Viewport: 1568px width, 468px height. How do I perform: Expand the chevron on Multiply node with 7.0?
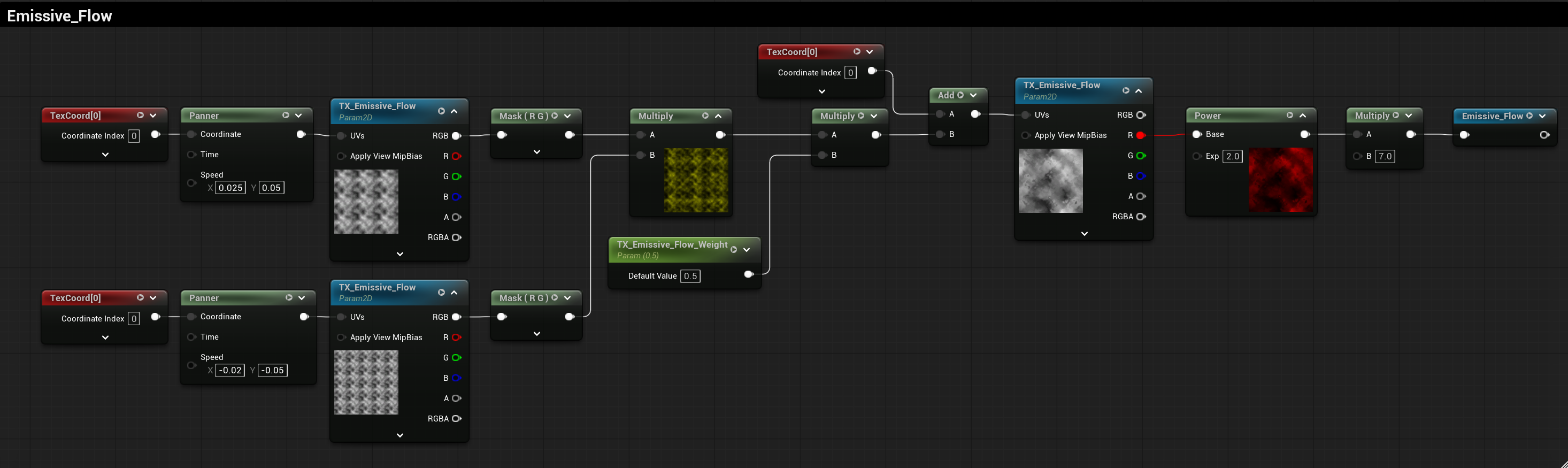coord(1409,115)
